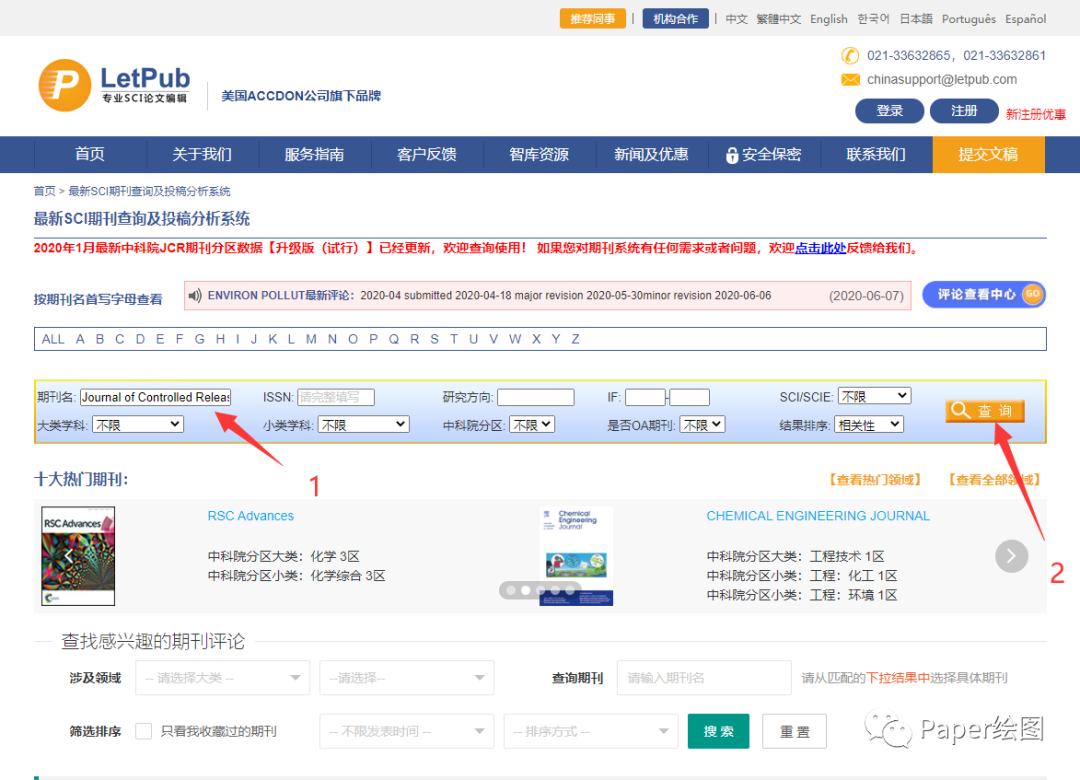Click the next arrow of the hot journals carousel

tap(1011, 556)
